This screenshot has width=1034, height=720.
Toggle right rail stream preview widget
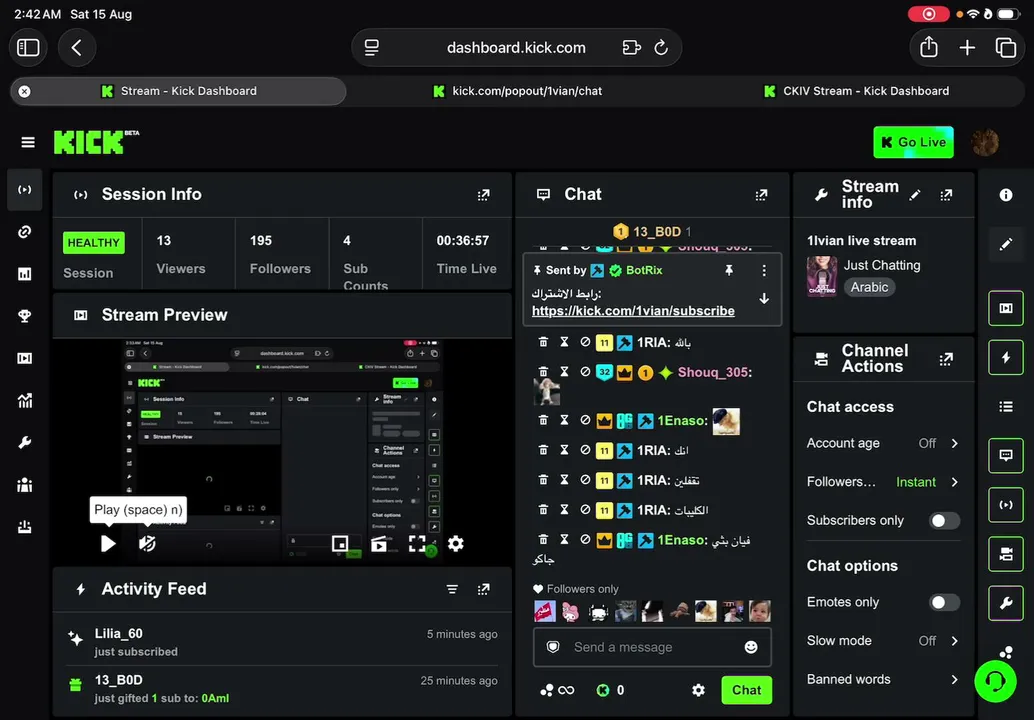(1005, 308)
